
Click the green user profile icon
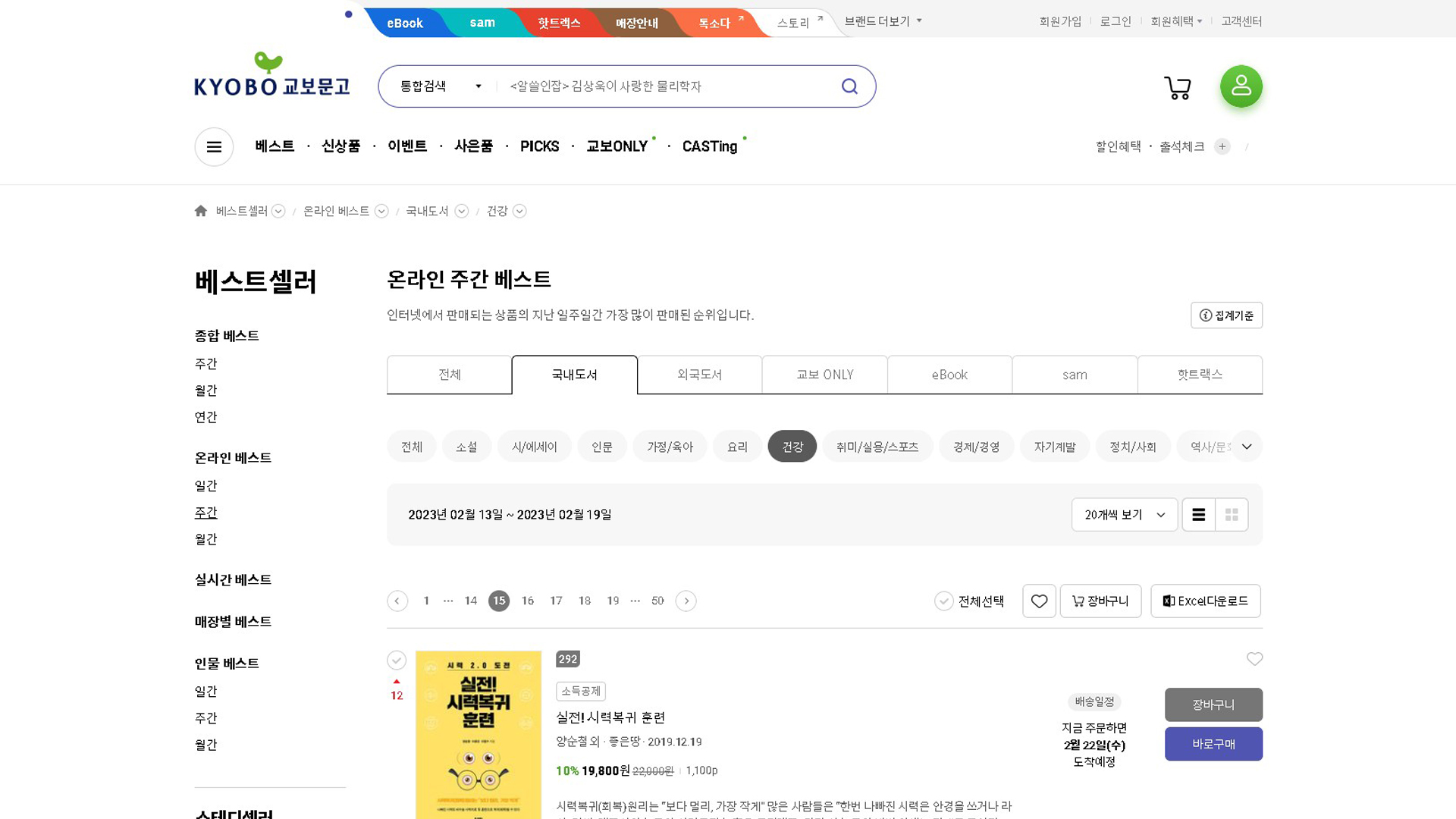[1241, 86]
